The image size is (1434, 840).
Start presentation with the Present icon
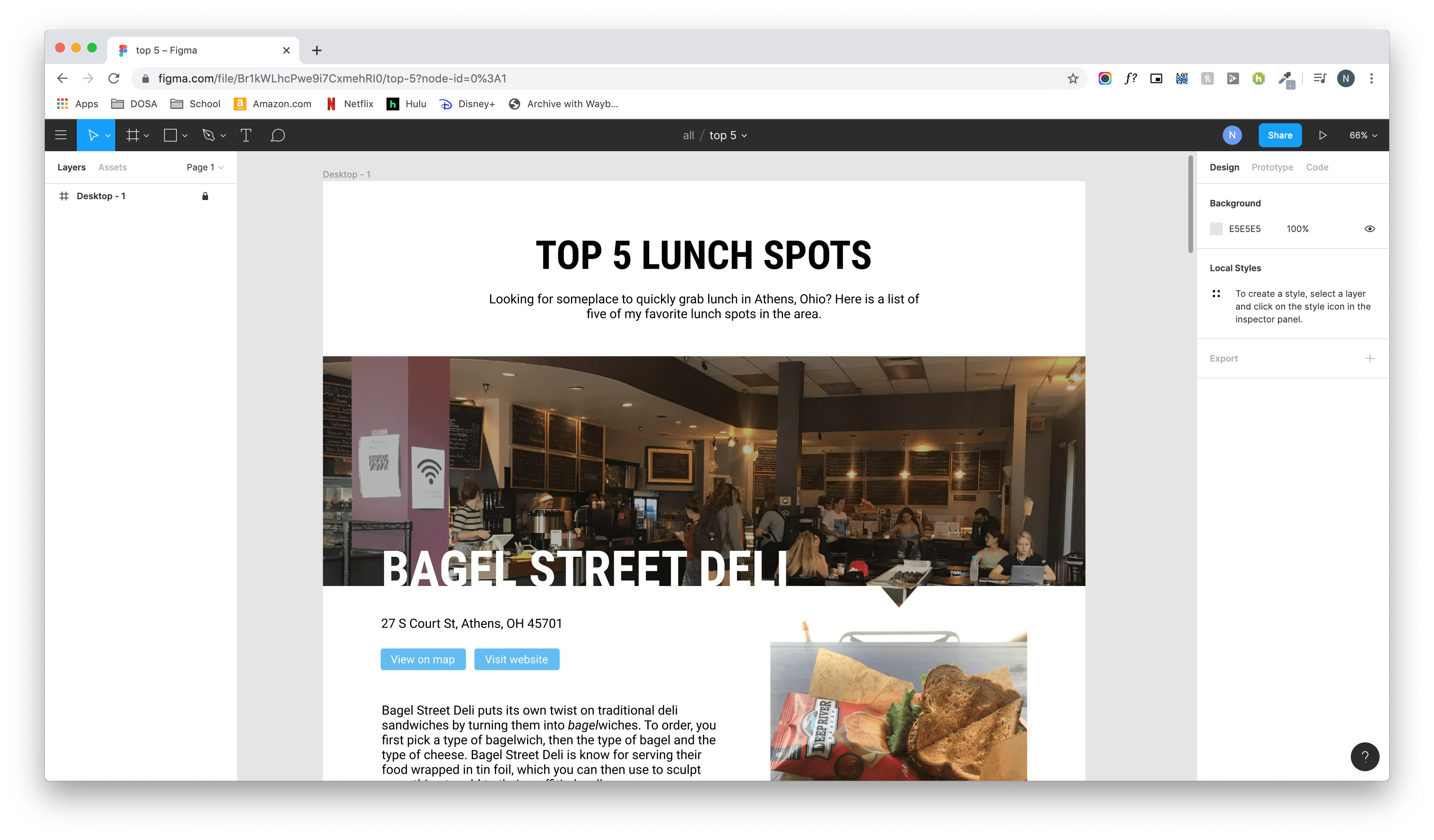pyautogui.click(x=1323, y=135)
